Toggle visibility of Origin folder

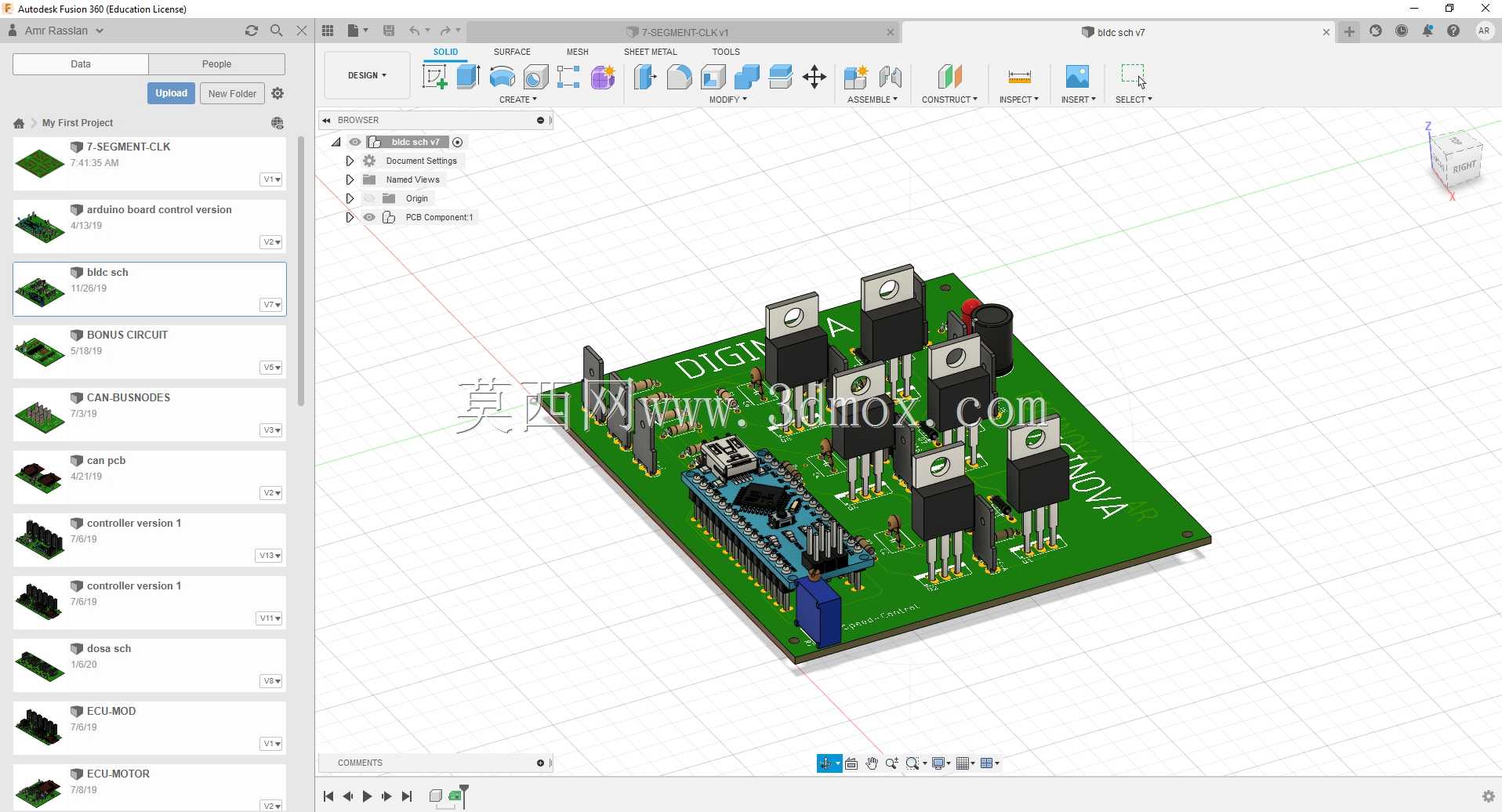[369, 198]
